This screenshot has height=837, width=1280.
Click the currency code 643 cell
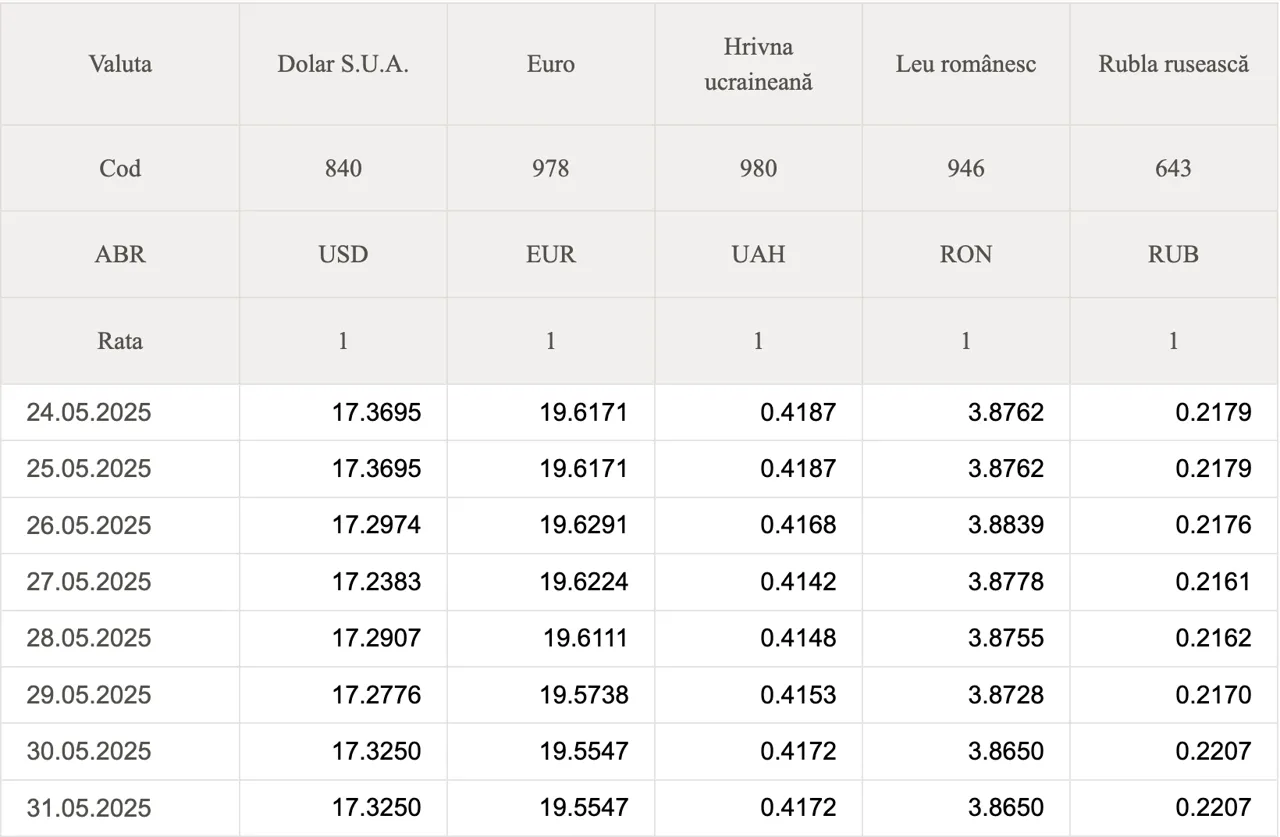(x=1174, y=168)
